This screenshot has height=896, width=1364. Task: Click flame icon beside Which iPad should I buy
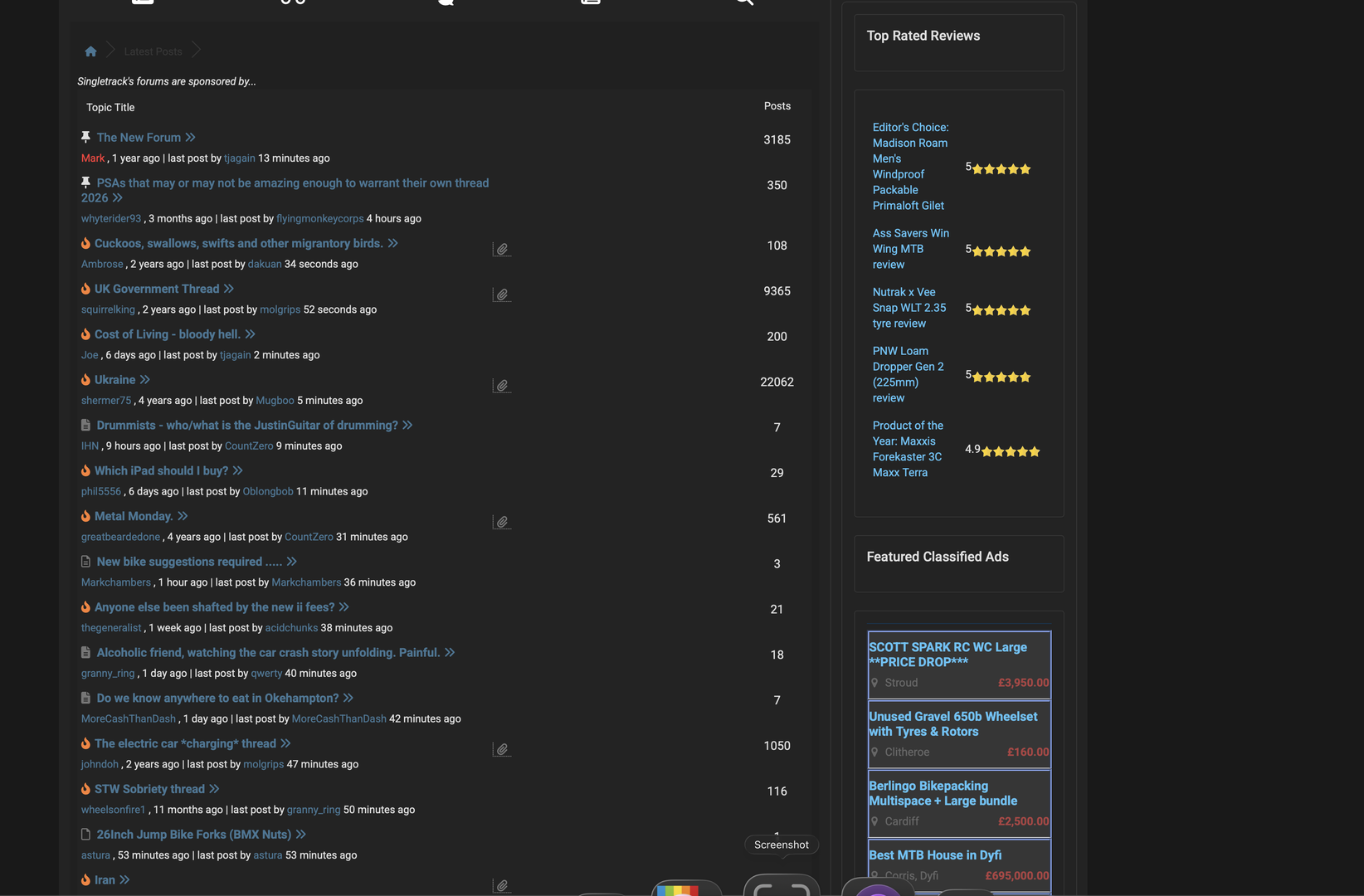click(x=85, y=470)
